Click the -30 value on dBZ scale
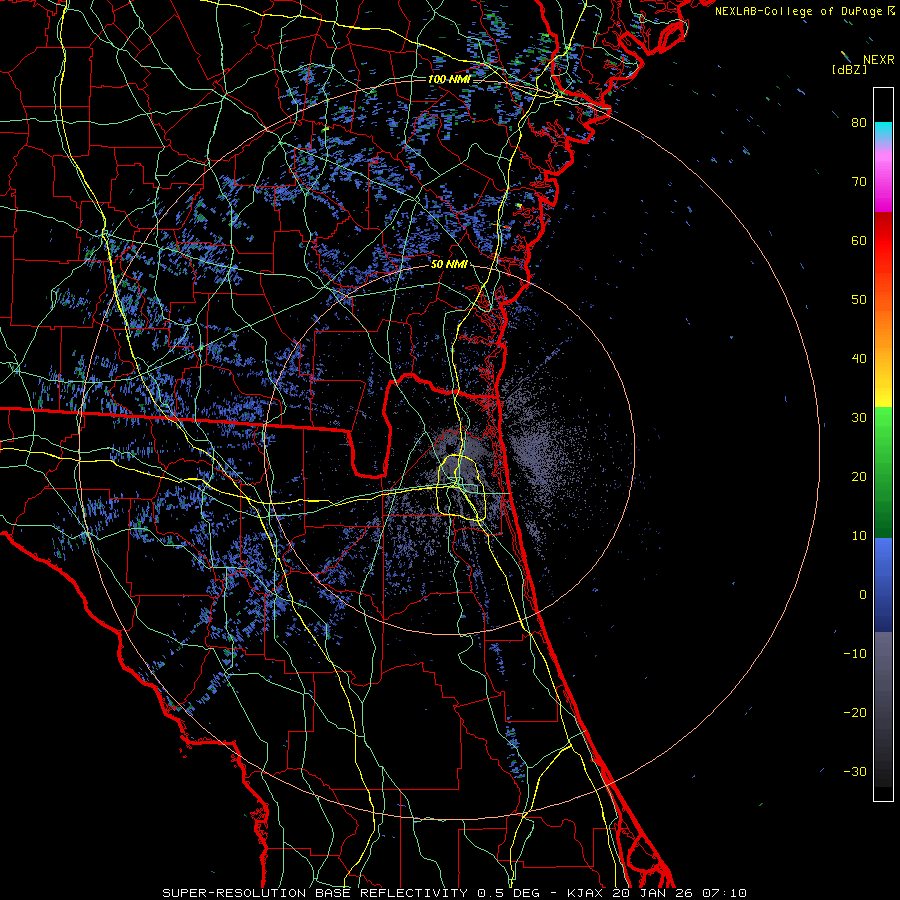Screen dimensions: 900x900 pos(855,771)
